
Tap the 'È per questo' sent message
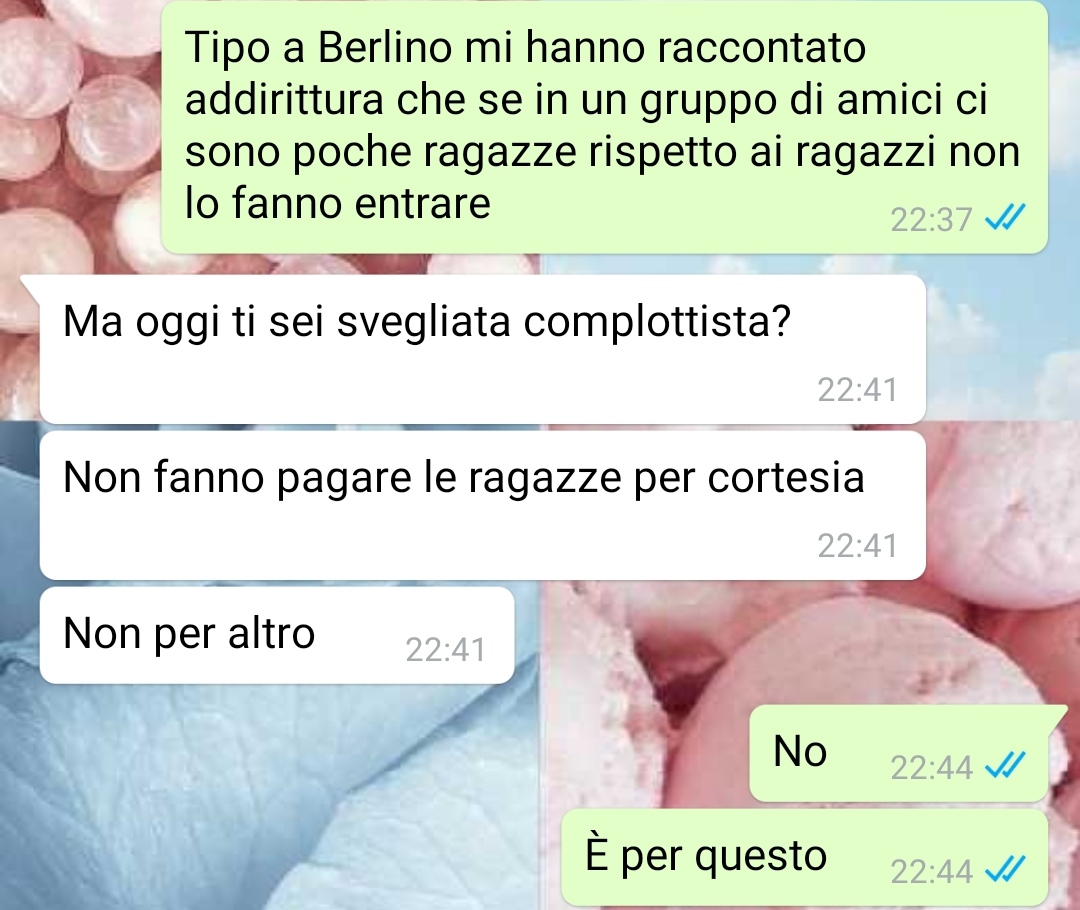tap(804, 858)
